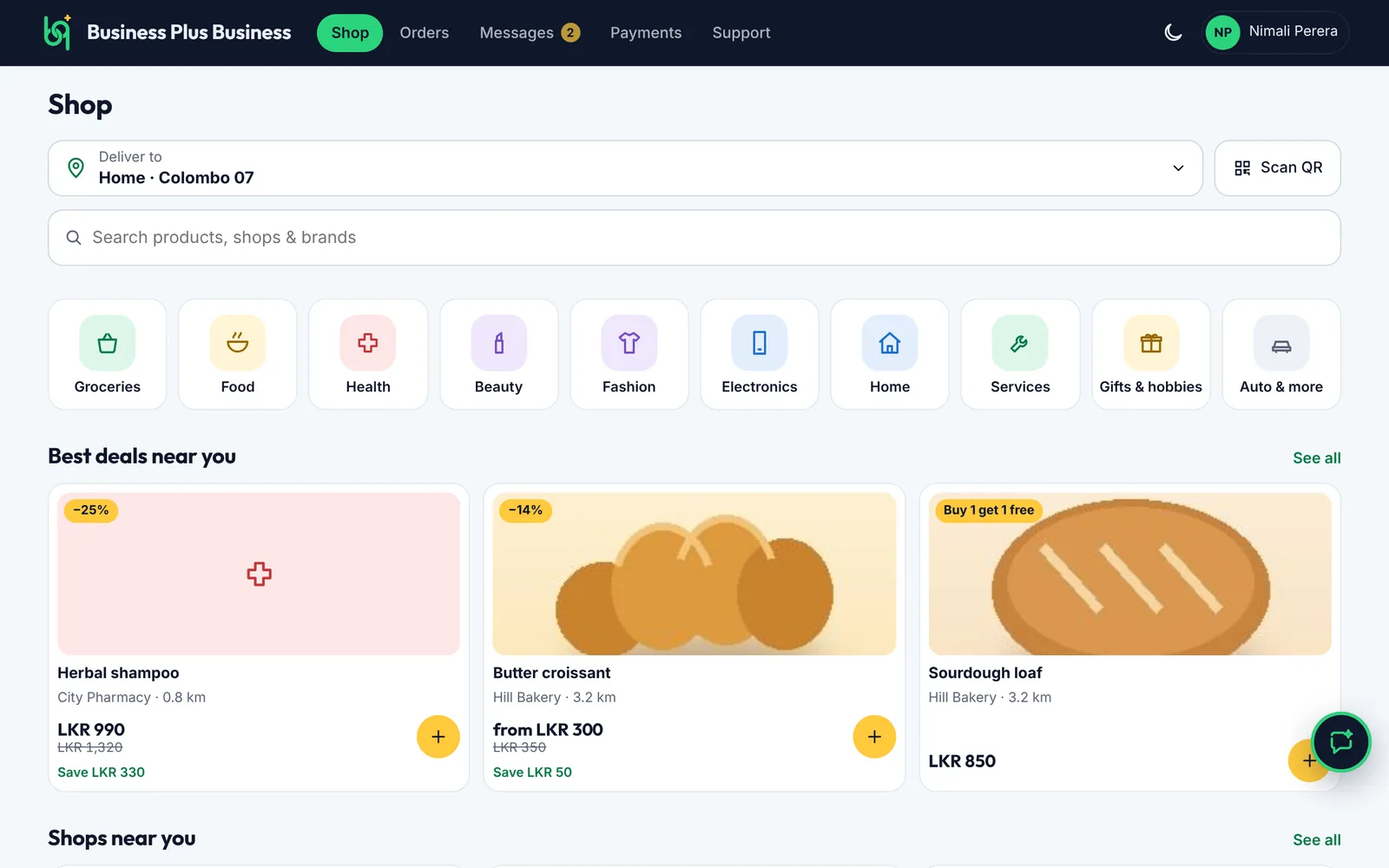Open the floating chat assistant button
Screen dimensions: 1389x868
[x=1341, y=742]
